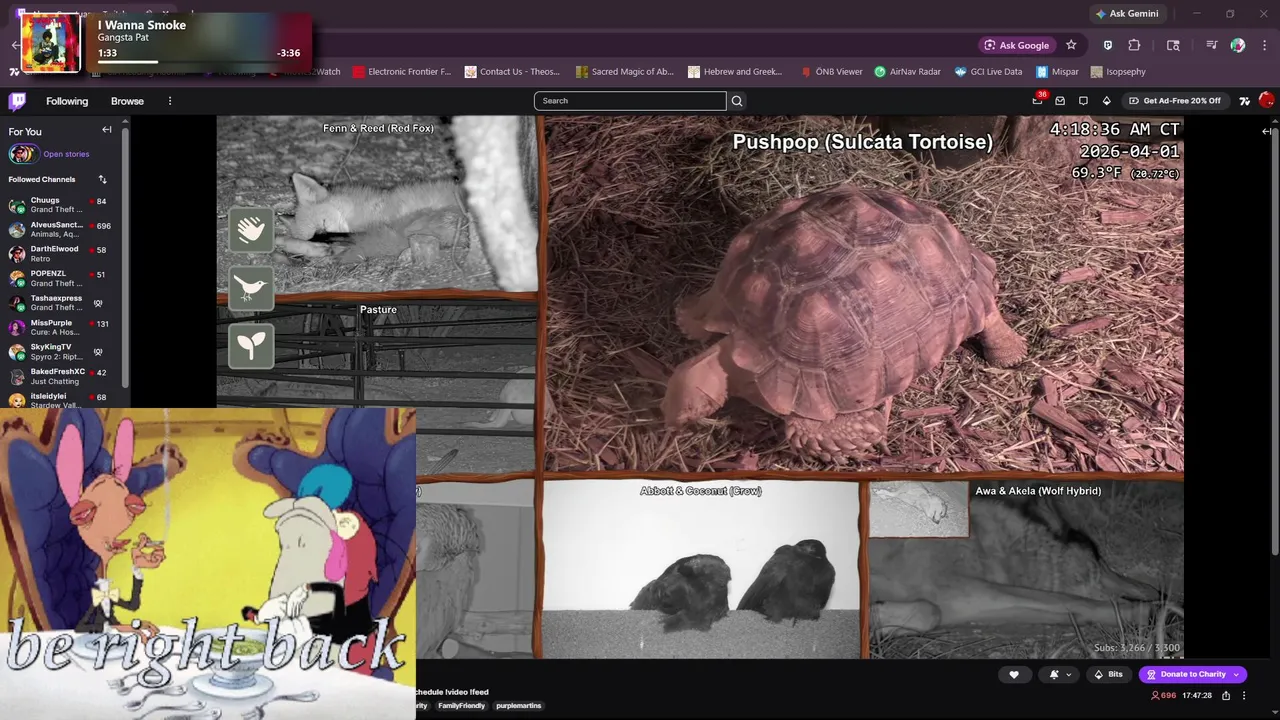Open Contact Us - Theos... bookmark
Viewport: 1280px width, 720px height.
point(511,72)
